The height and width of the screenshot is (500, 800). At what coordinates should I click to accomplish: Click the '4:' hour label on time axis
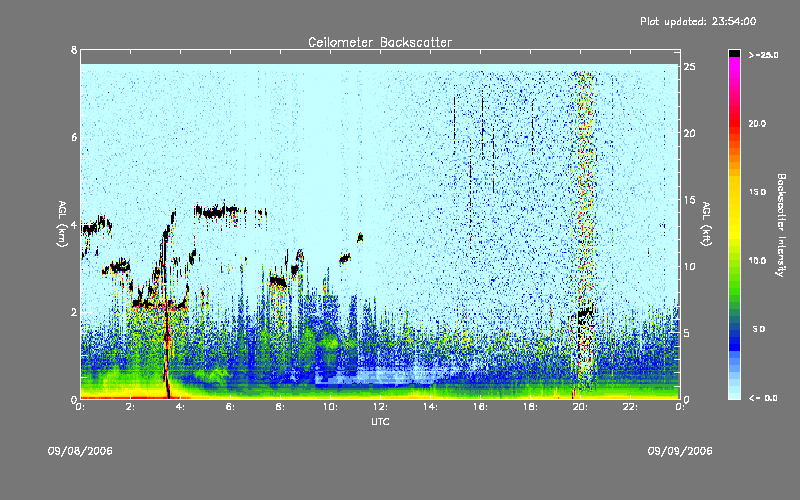pyautogui.click(x=180, y=407)
